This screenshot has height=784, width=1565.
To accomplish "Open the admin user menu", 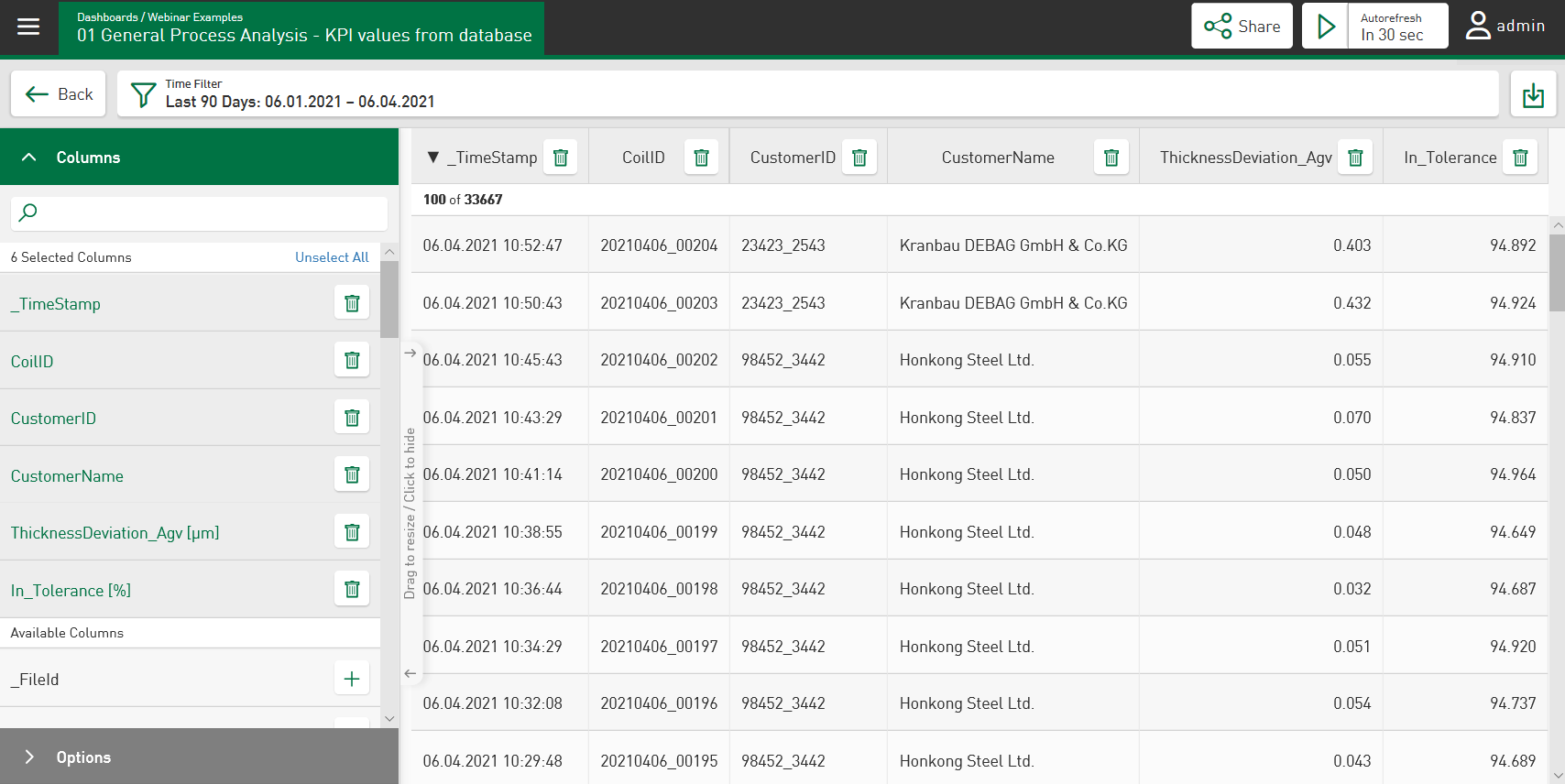I will pyautogui.click(x=1505, y=27).
